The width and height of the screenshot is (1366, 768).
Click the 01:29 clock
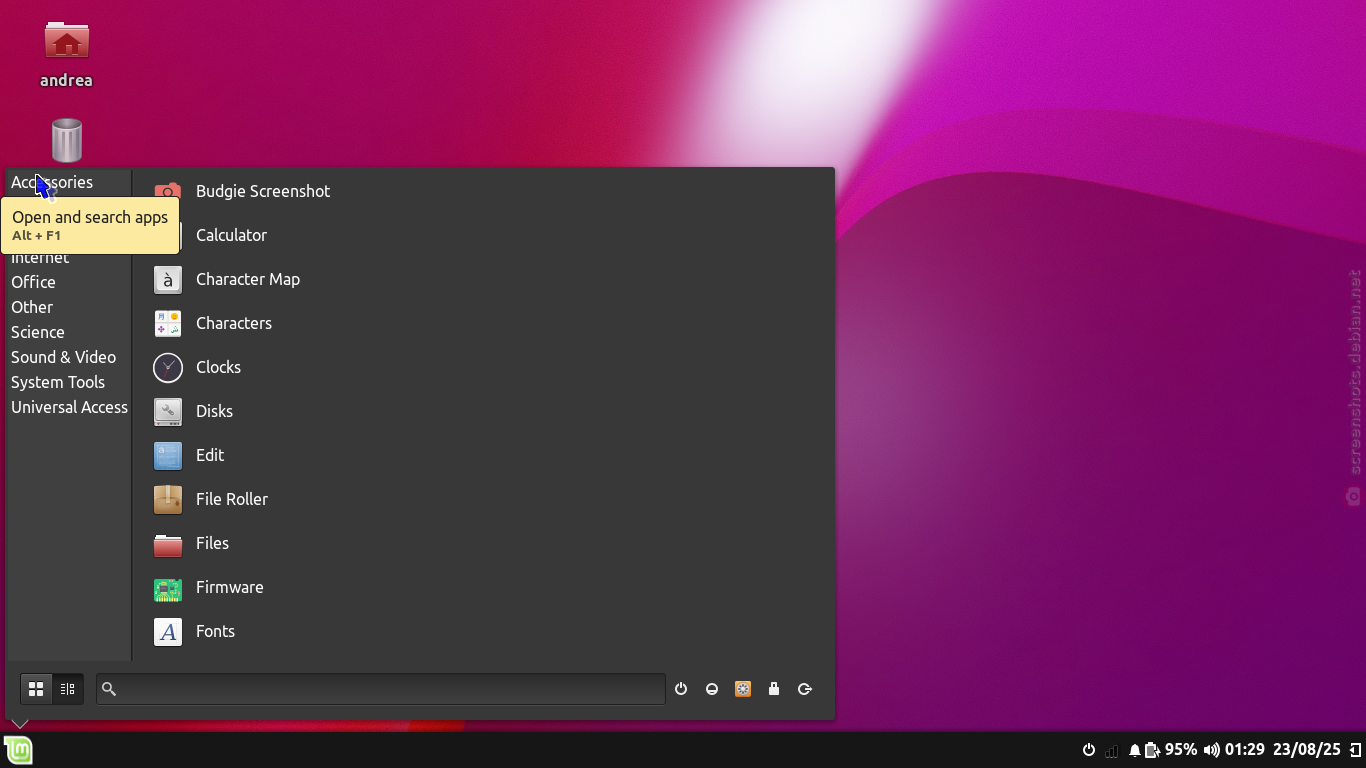point(1245,750)
